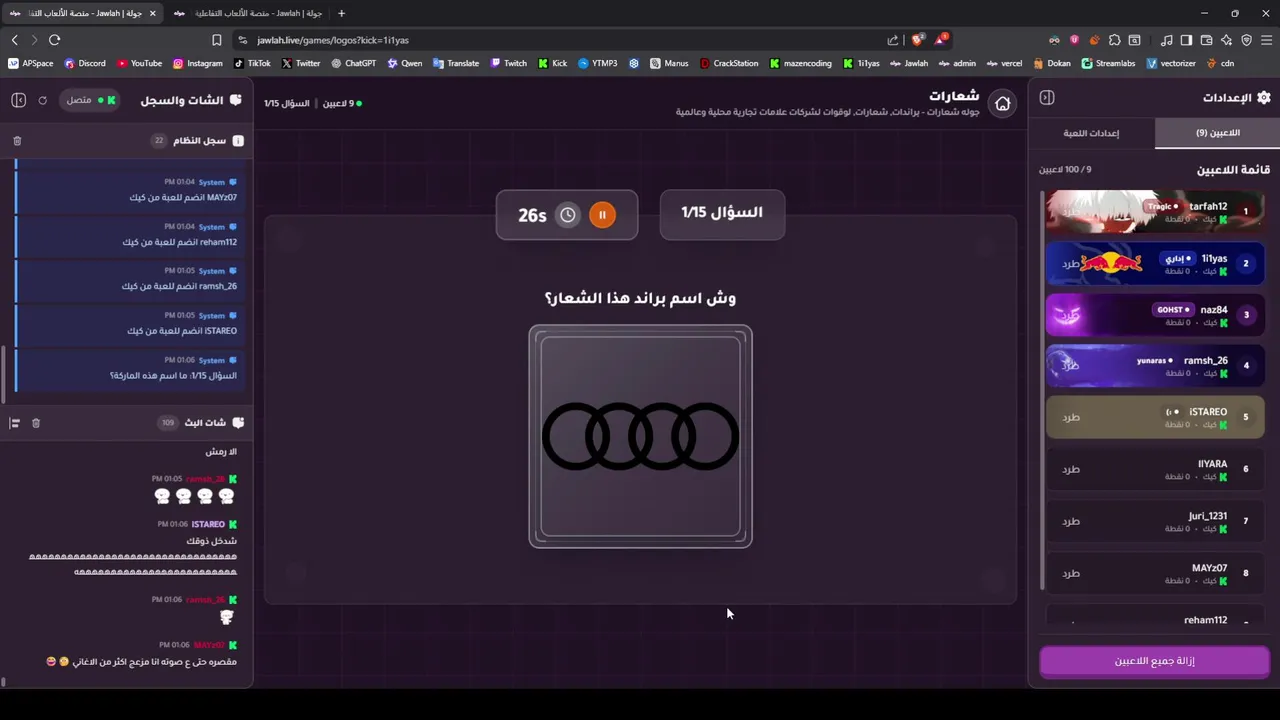
Task: Kick player tarfah12
Action: [x=1071, y=212]
